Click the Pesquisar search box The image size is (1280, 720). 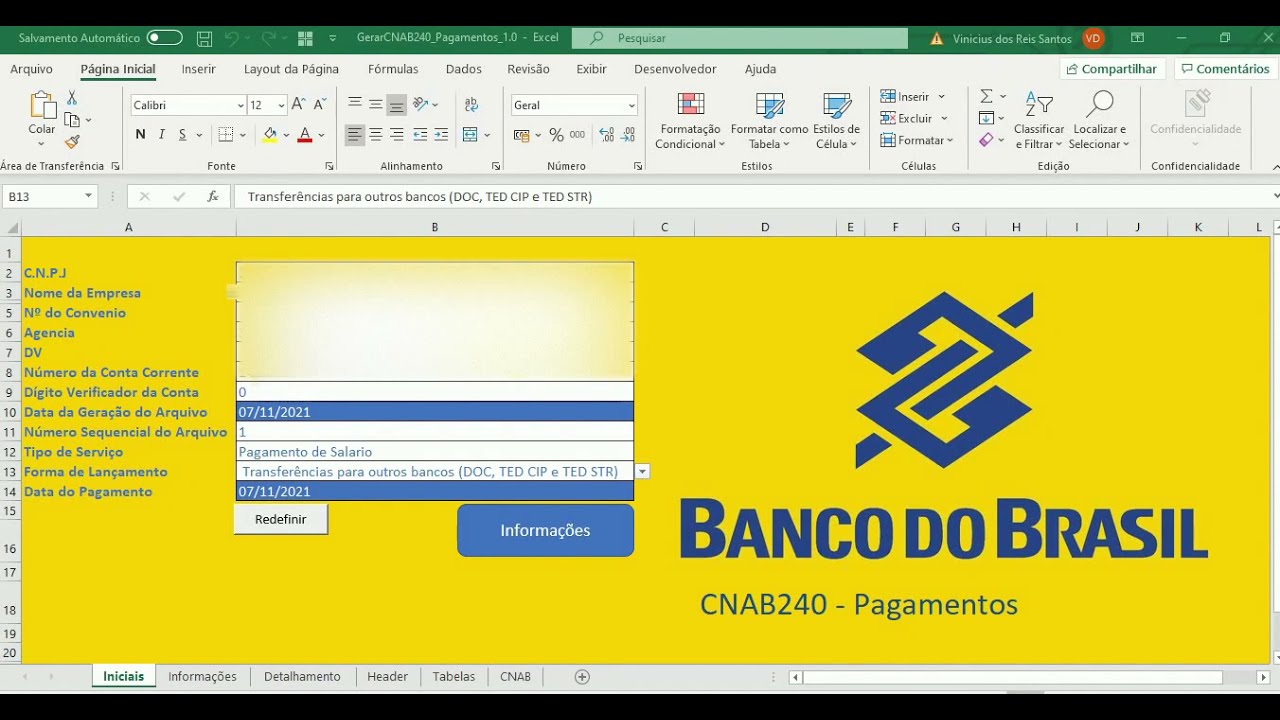pos(740,38)
